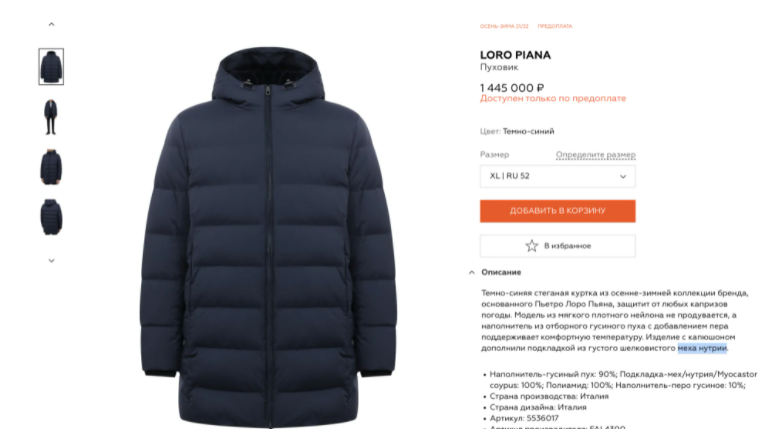Click the down arrow below thumbnails
784x429 pixels.
(x=51, y=260)
